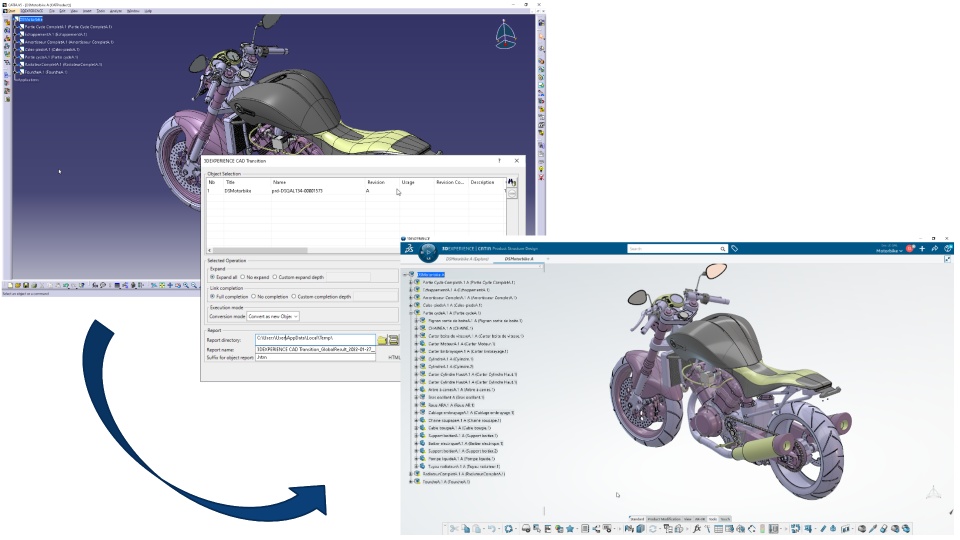Select the Custom expand depth radio button

tap(274, 277)
